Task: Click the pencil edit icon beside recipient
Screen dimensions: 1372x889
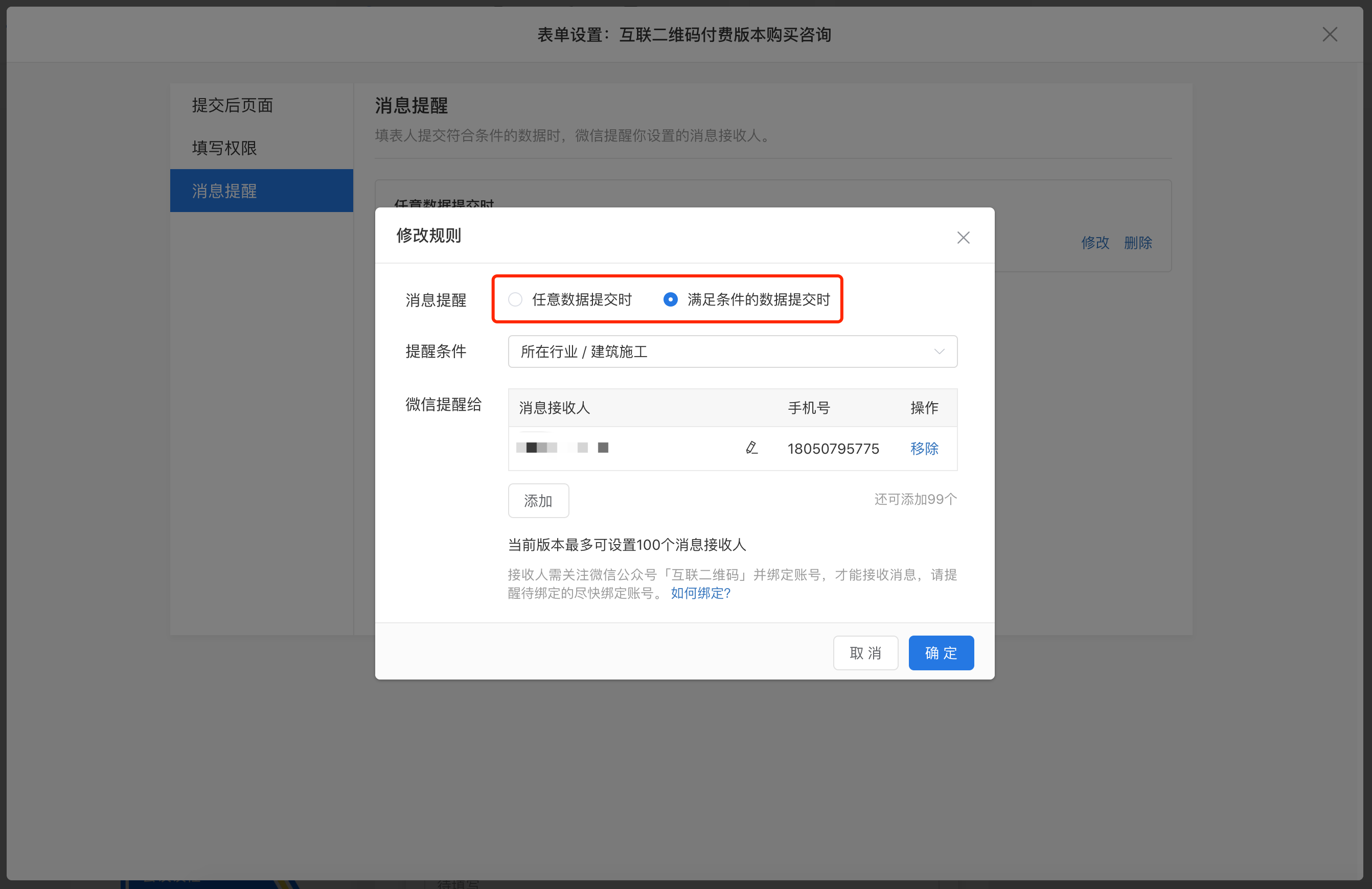Action: (x=751, y=448)
